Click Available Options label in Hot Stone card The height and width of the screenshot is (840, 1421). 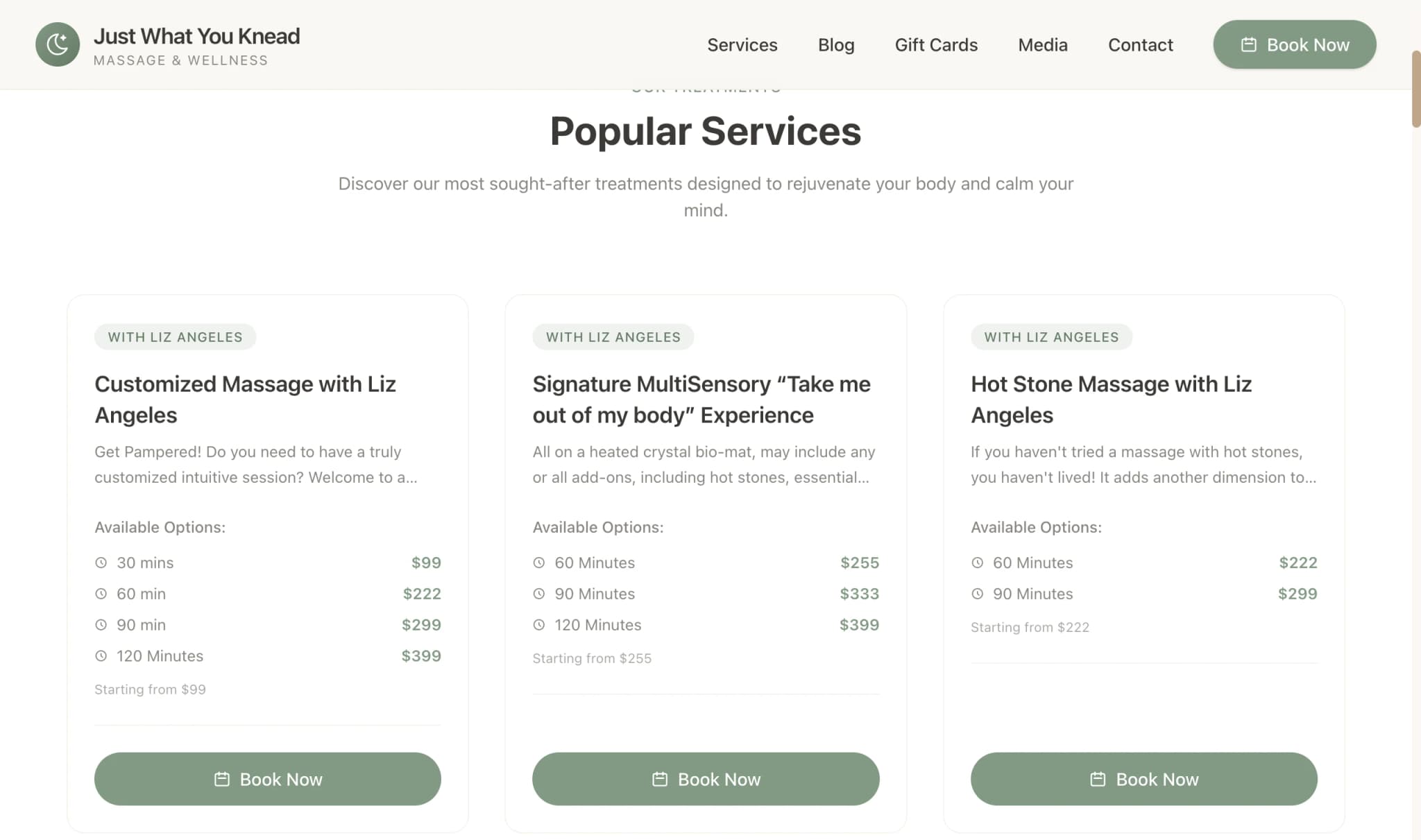pyautogui.click(x=1036, y=527)
